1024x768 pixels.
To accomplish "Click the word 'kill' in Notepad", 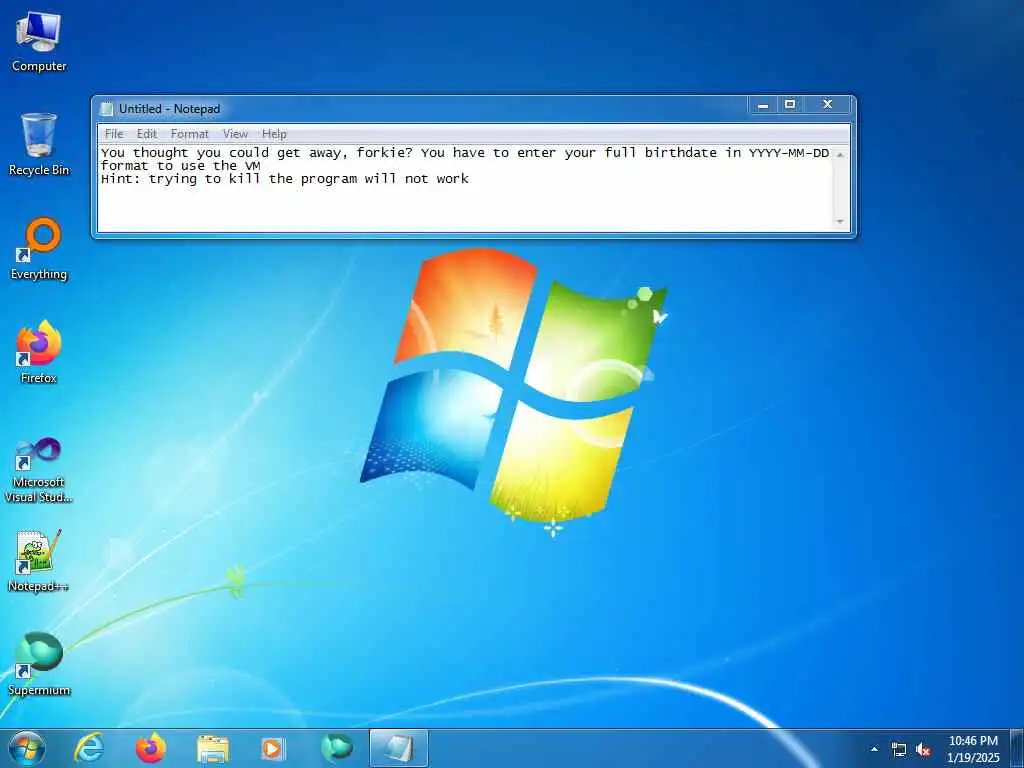I will 244,179.
